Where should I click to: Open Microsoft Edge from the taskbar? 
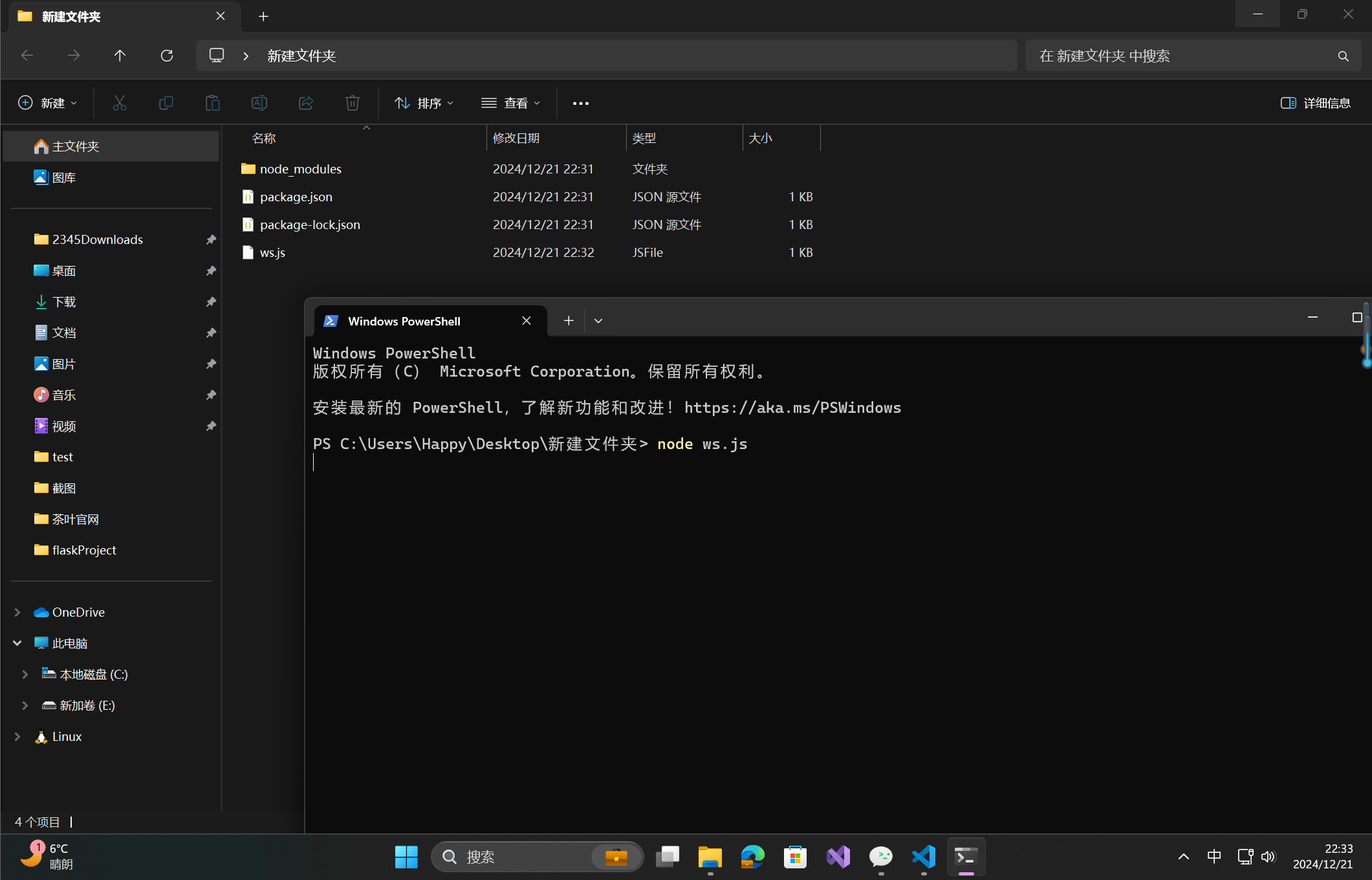pyautogui.click(x=752, y=857)
